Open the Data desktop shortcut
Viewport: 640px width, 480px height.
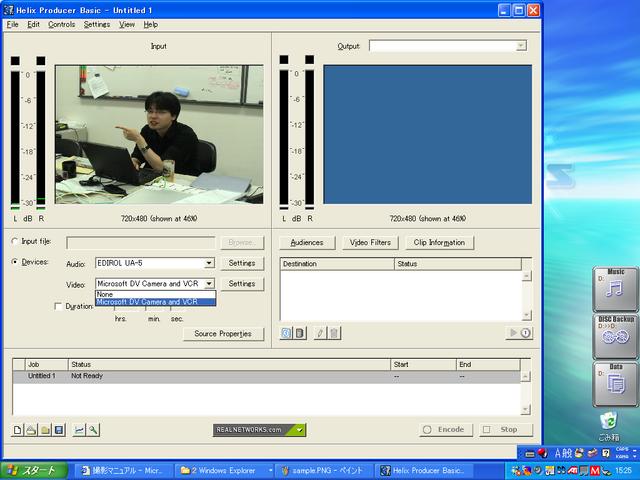click(x=615, y=383)
